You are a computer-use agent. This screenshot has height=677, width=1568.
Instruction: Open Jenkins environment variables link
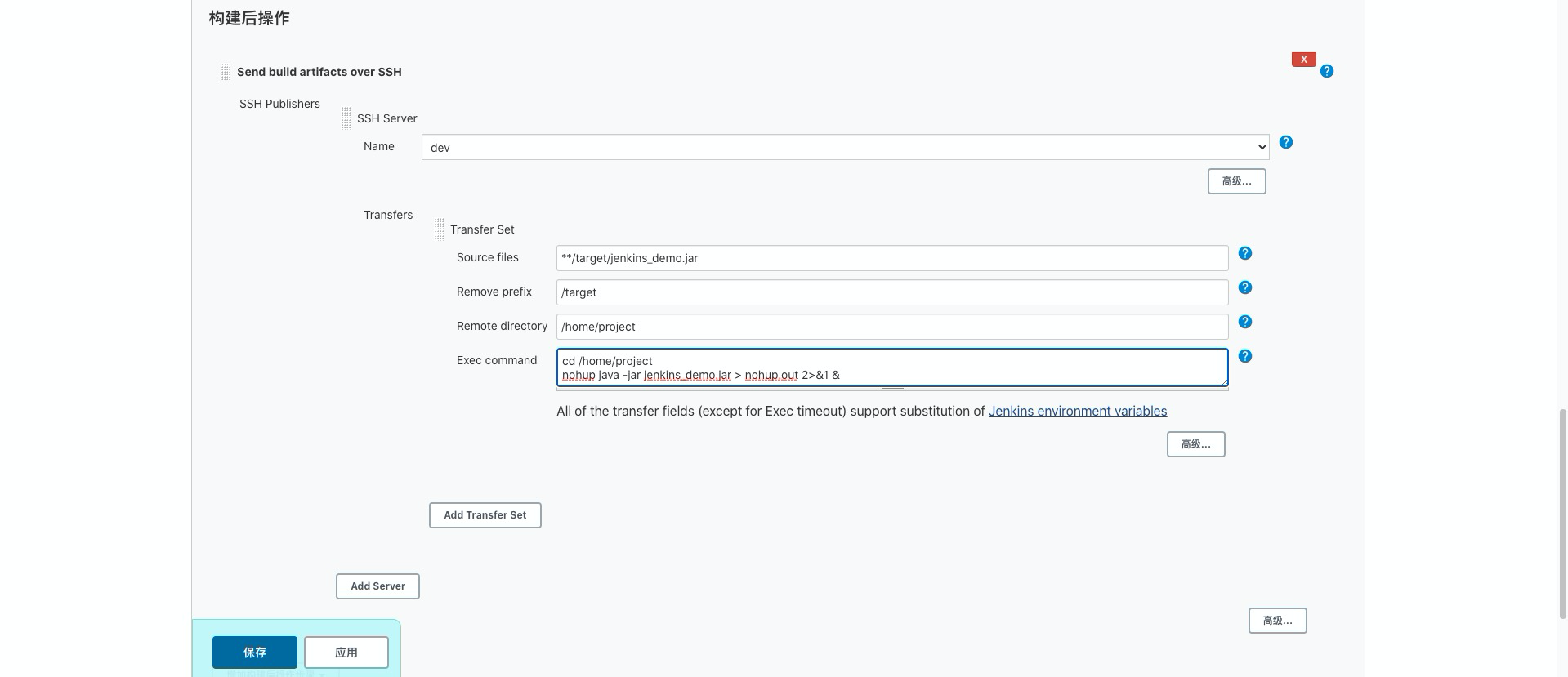coord(1077,411)
